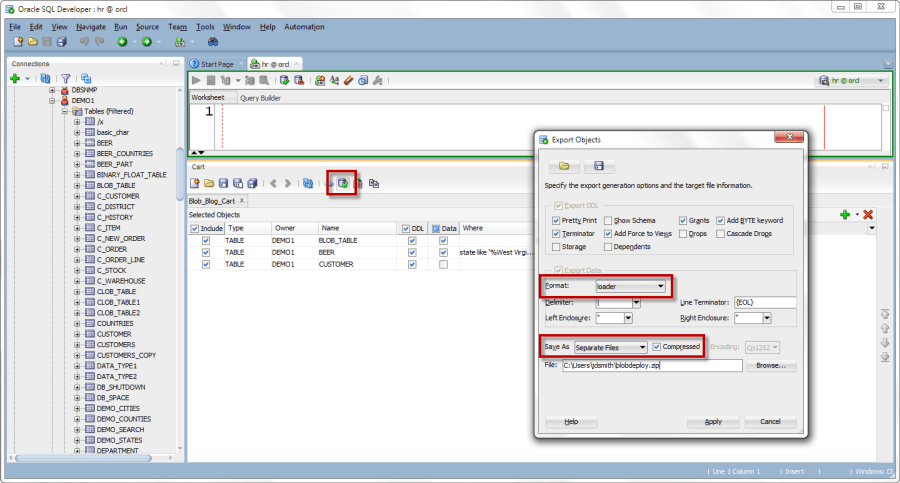Open the SQL Worksheet connection icon in the main toolbar
The height and width of the screenshot is (483, 900).
pos(180,42)
